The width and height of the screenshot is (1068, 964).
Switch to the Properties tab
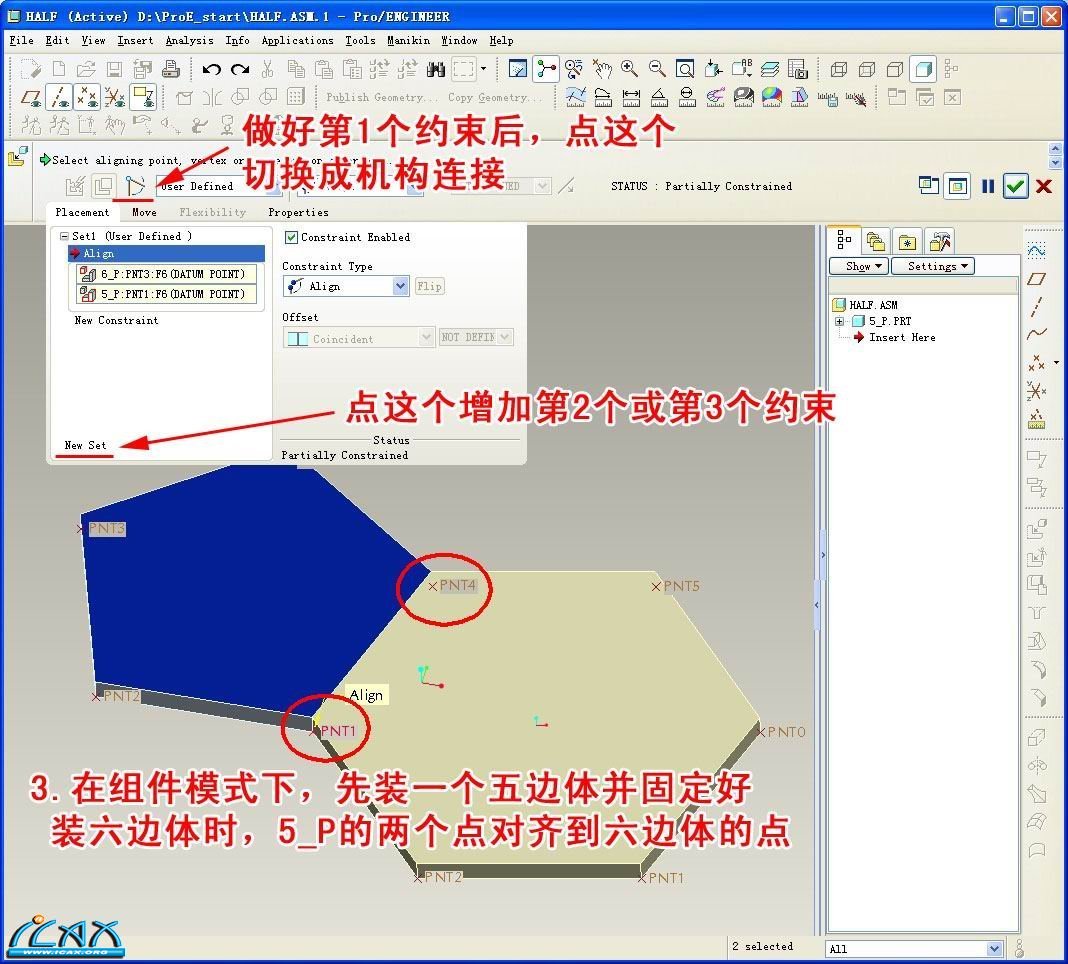coord(298,212)
